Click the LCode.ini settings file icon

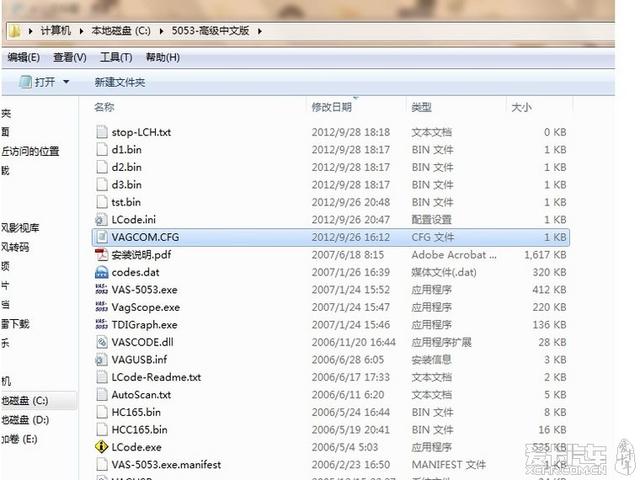point(101,220)
